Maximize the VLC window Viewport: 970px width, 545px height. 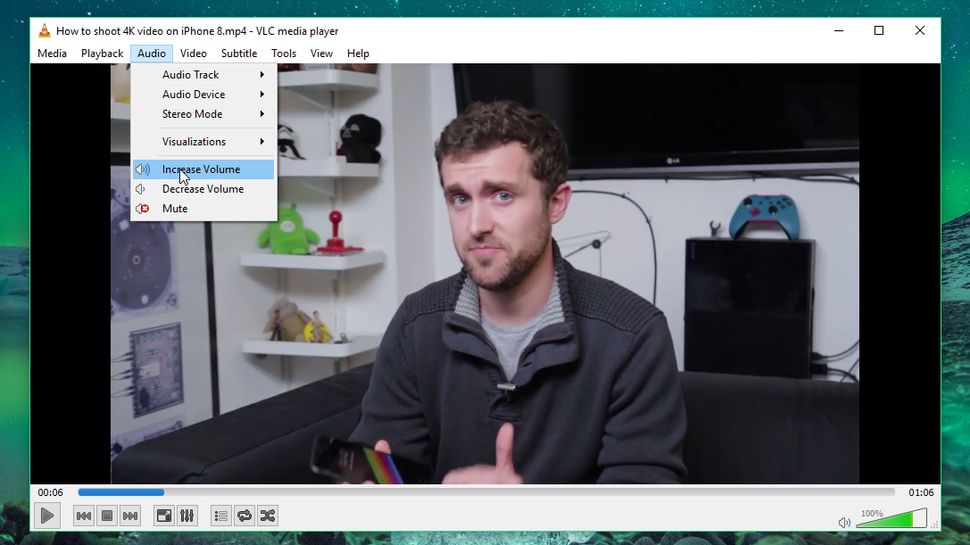[878, 30]
